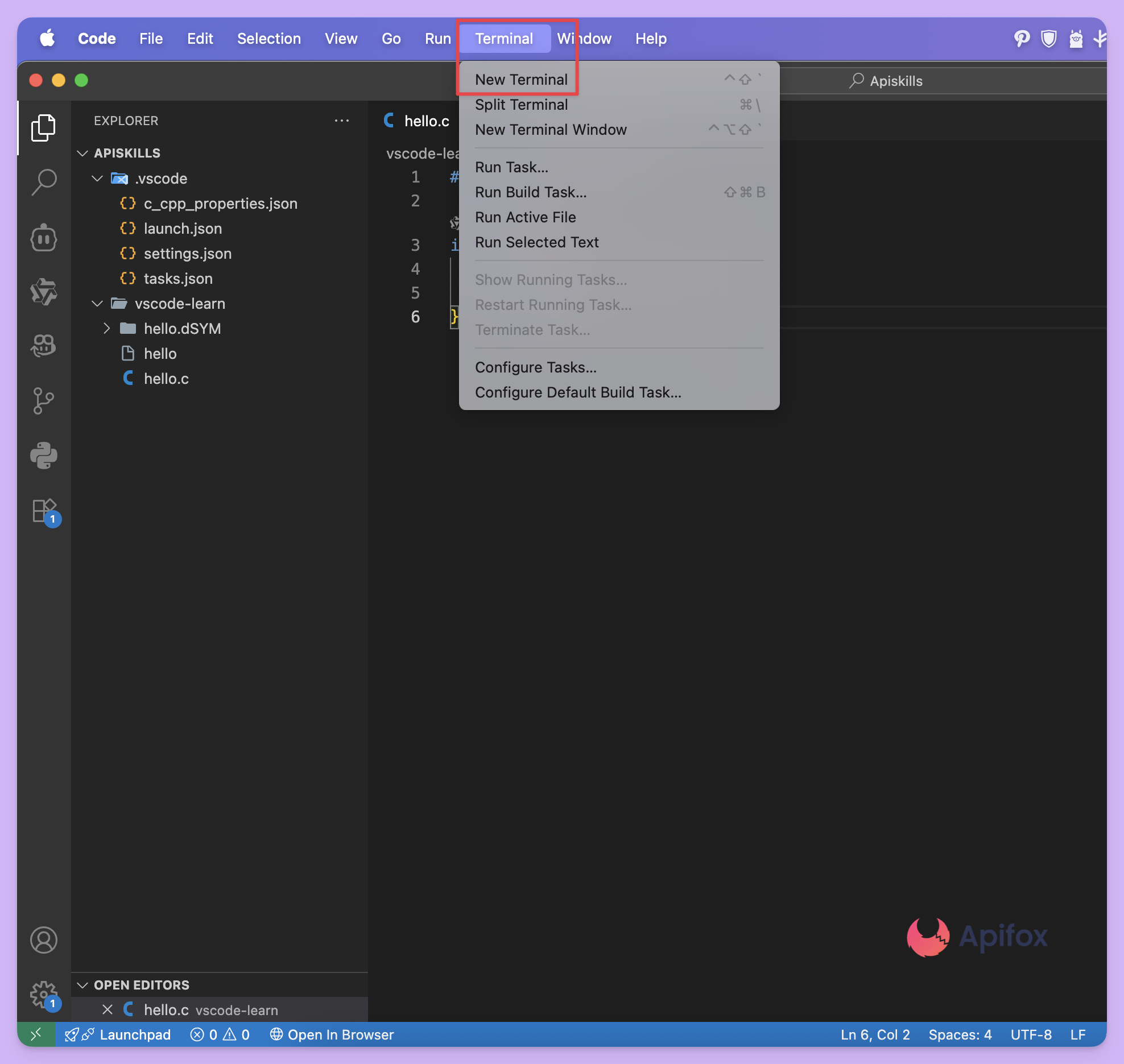Image resolution: width=1124 pixels, height=1064 pixels.
Task: Open the Source Control view icon
Action: tap(44, 401)
